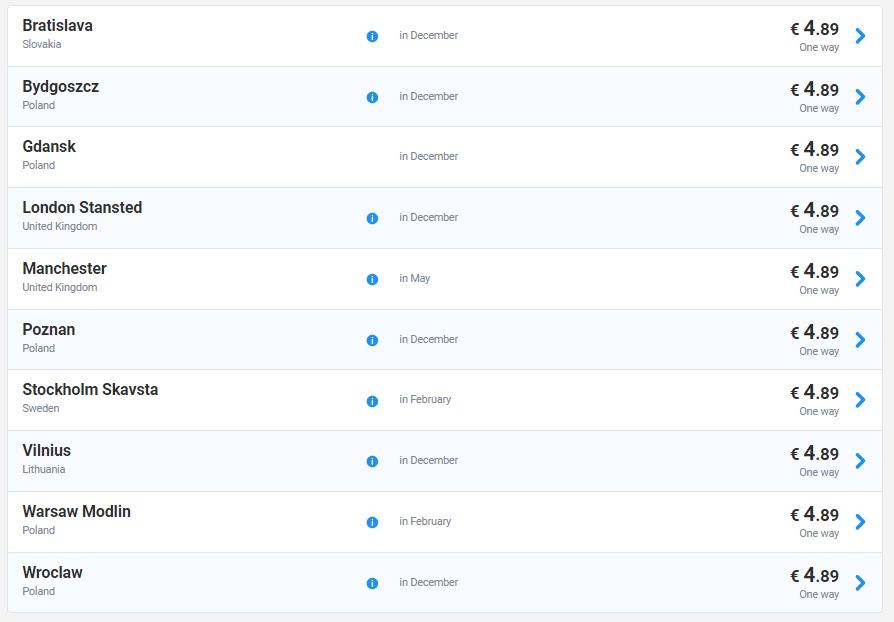Click the info icon in the Bratislava row
The image size is (894, 622).
tap(372, 36)
